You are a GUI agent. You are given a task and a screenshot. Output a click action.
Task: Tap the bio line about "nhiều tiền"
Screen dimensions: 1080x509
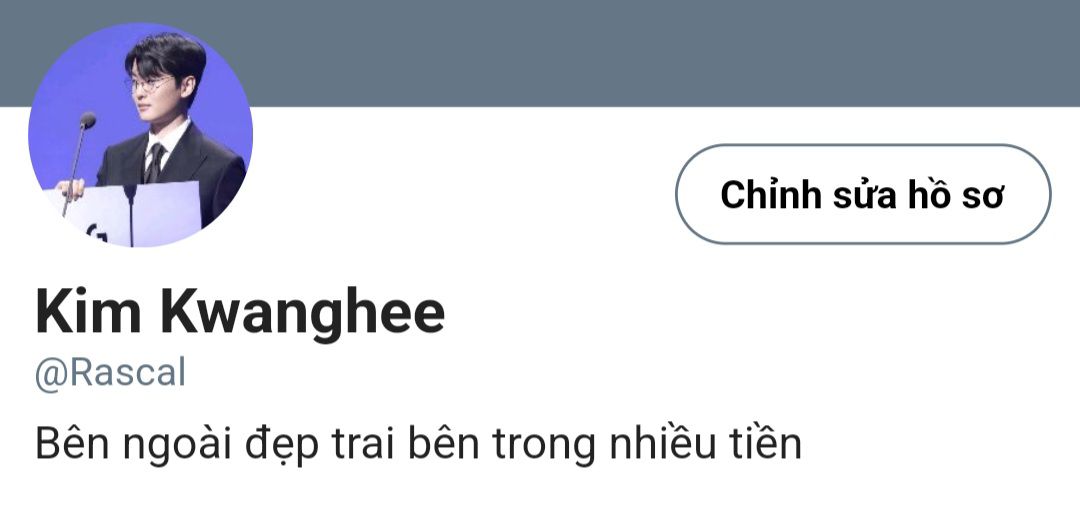coord(418,445)
